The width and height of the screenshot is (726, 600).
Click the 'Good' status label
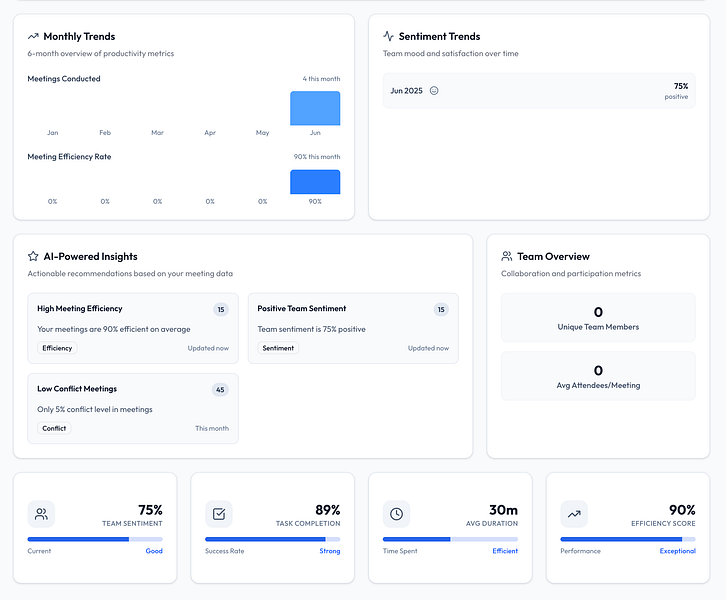[154, 551]
